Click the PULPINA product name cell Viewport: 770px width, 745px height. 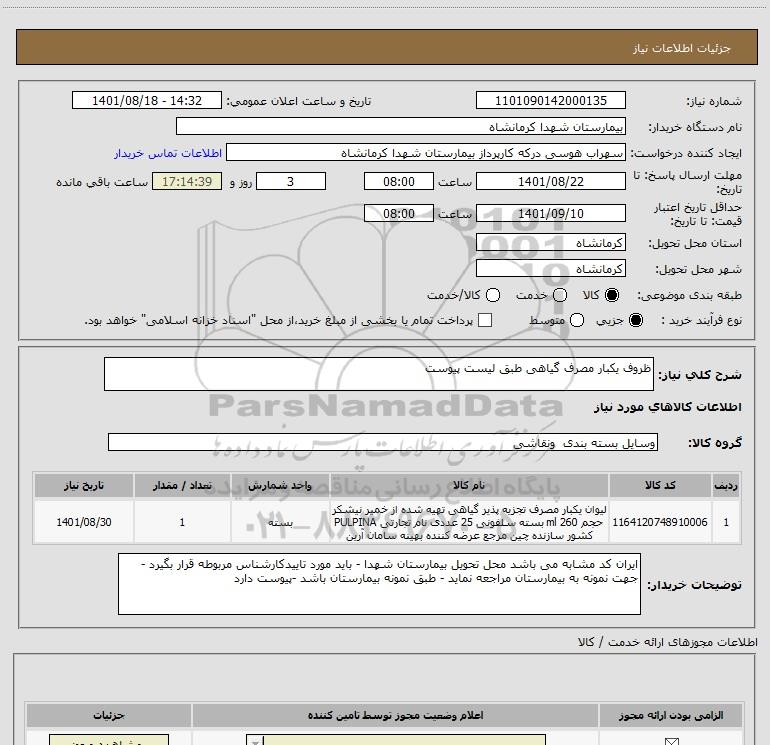coord(469,522)
